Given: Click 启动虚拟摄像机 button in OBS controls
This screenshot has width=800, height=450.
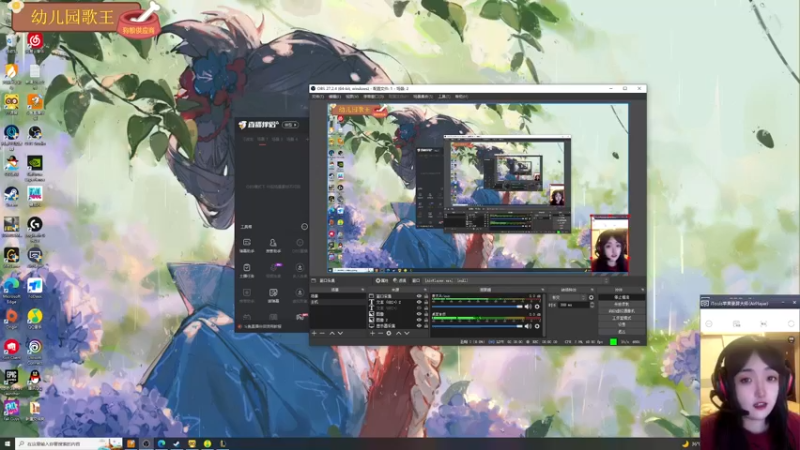Looking at the screenshot, I should 622,311.
